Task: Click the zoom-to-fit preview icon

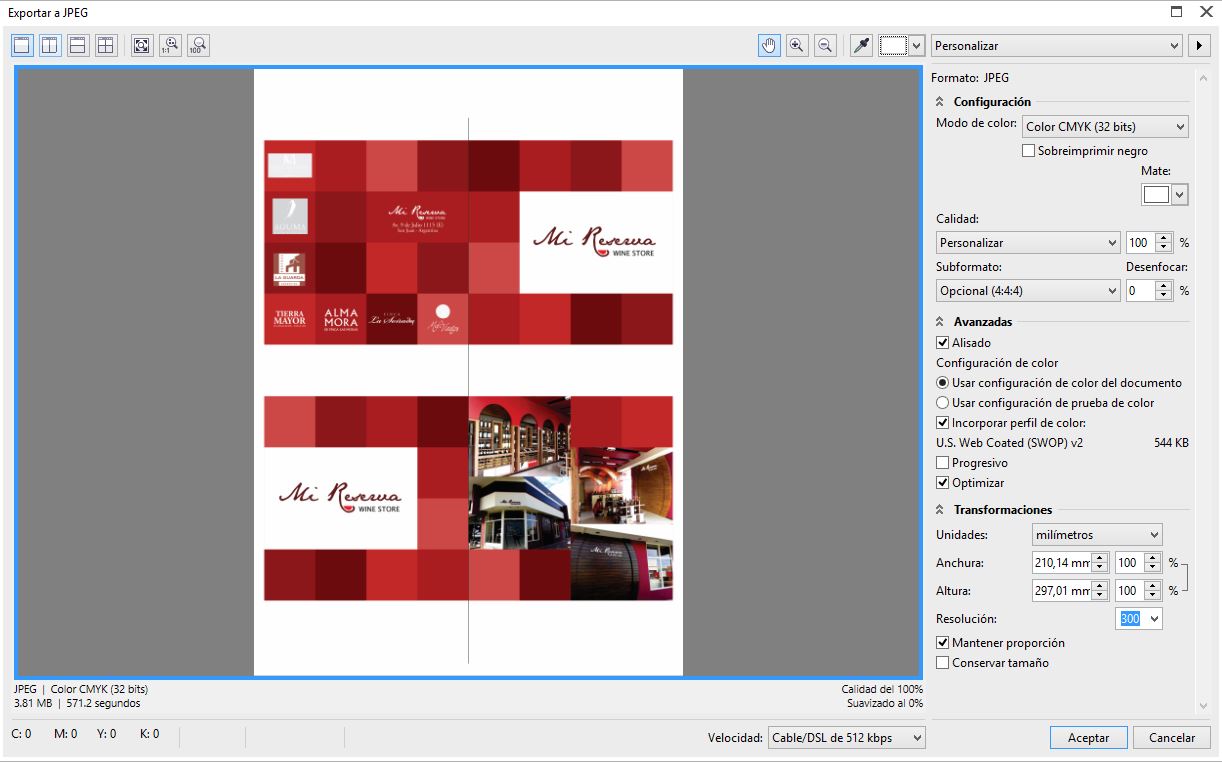Action: point(142,45)
